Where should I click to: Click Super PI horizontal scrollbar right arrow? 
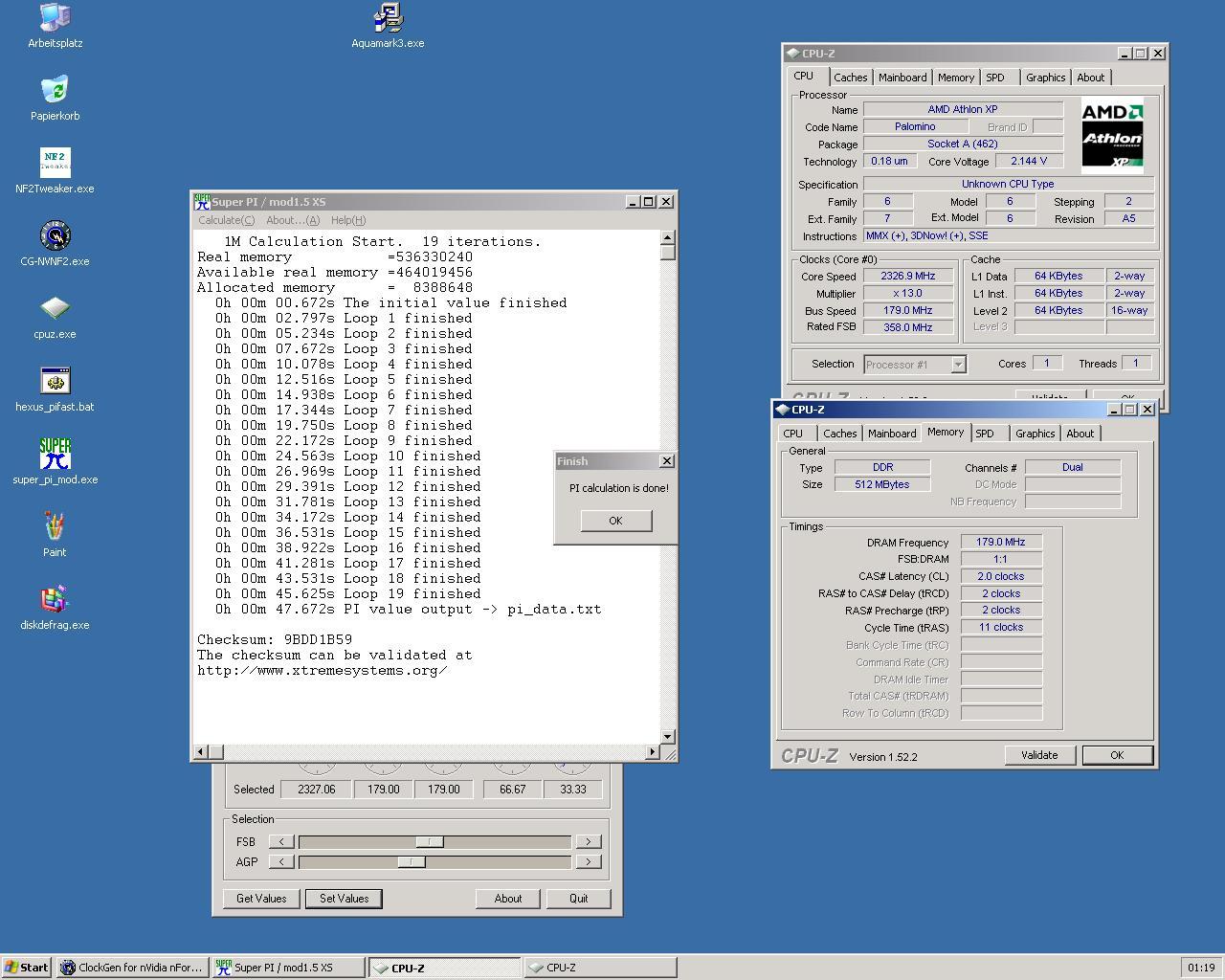coord(653,752)
